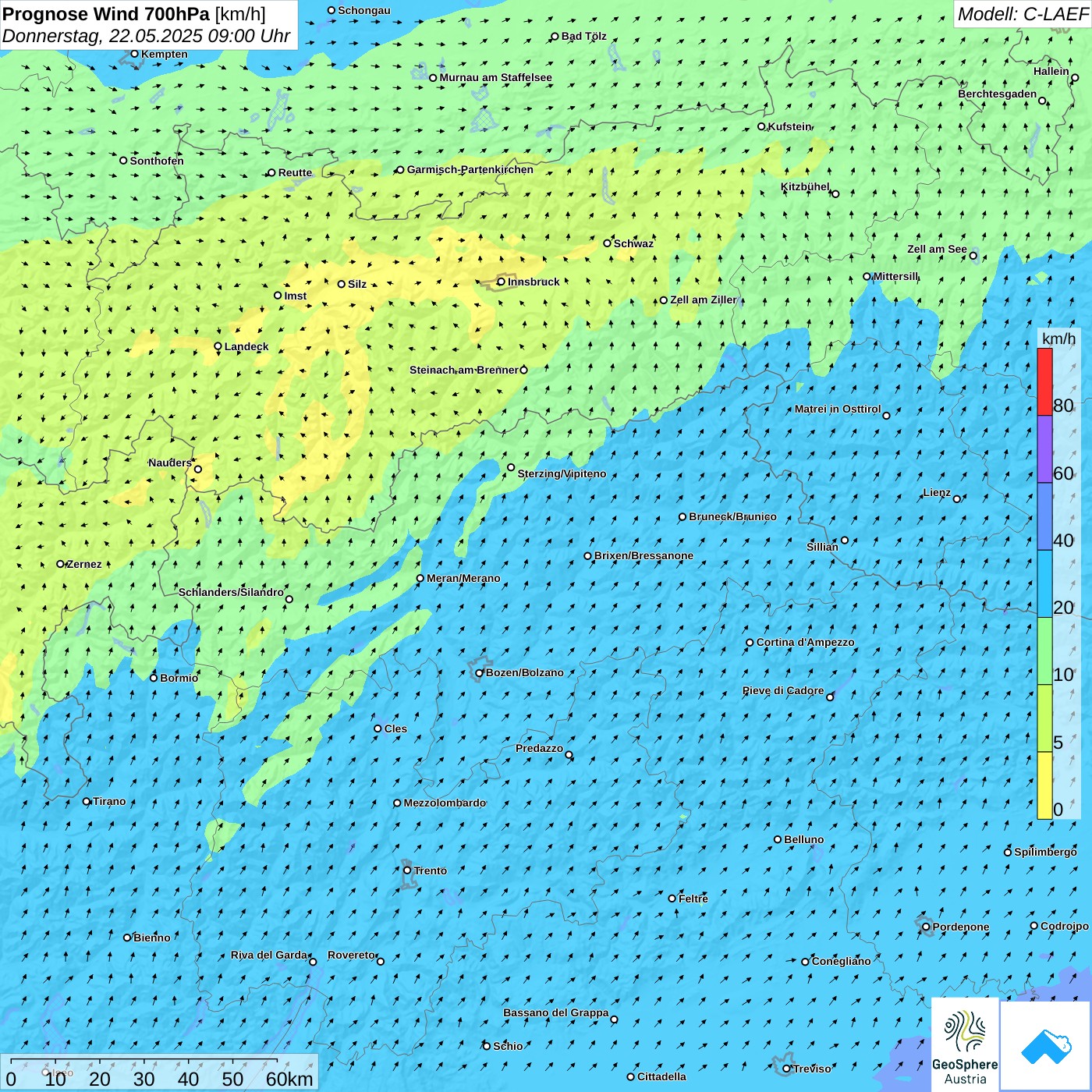Click the 'Bassano del Grappa' label

[556, 1012]
